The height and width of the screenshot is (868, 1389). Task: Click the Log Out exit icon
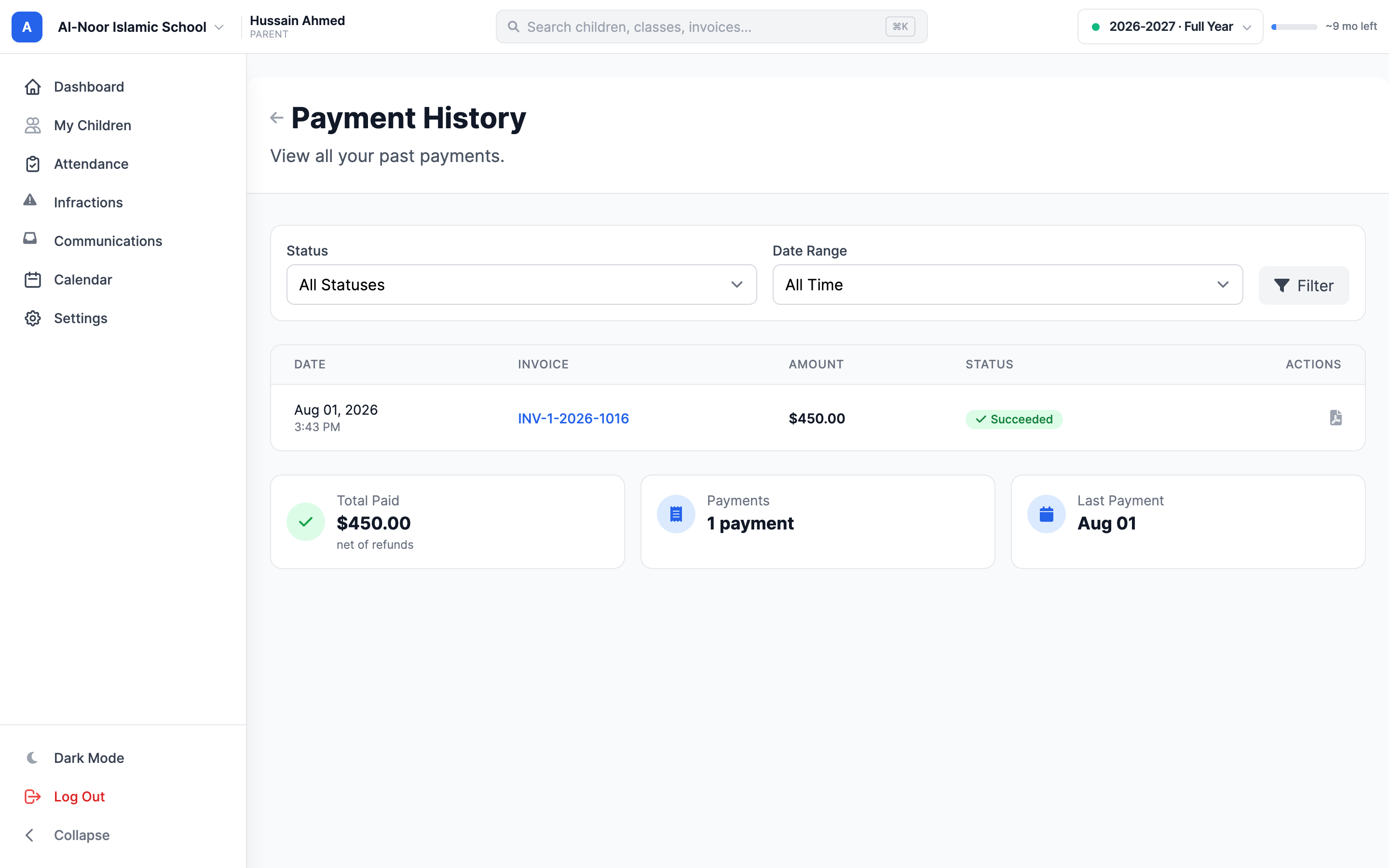[33, 796]
